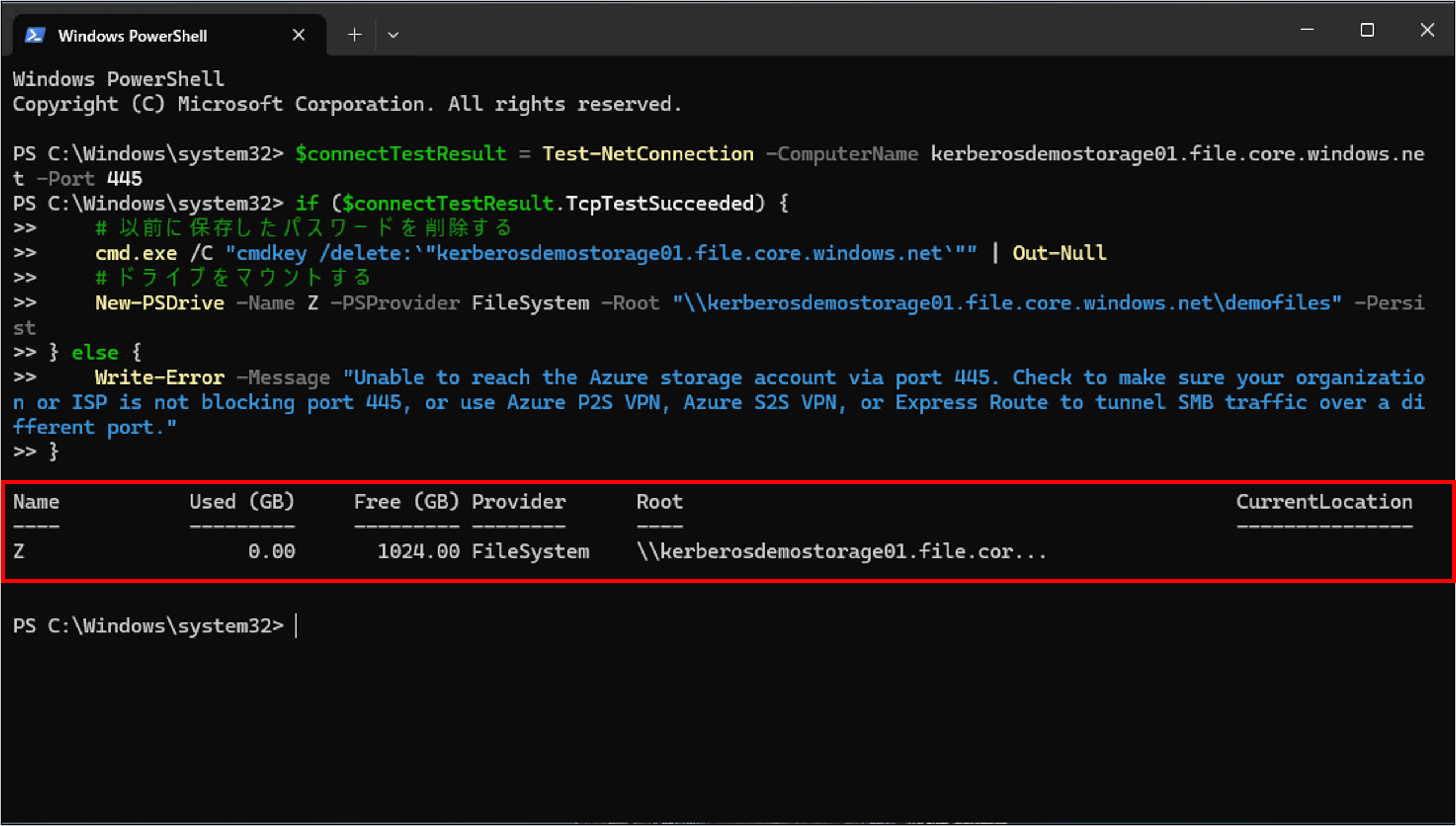
Task: Click the "Used (GB)" column header
Action: [x=242, y=502]
